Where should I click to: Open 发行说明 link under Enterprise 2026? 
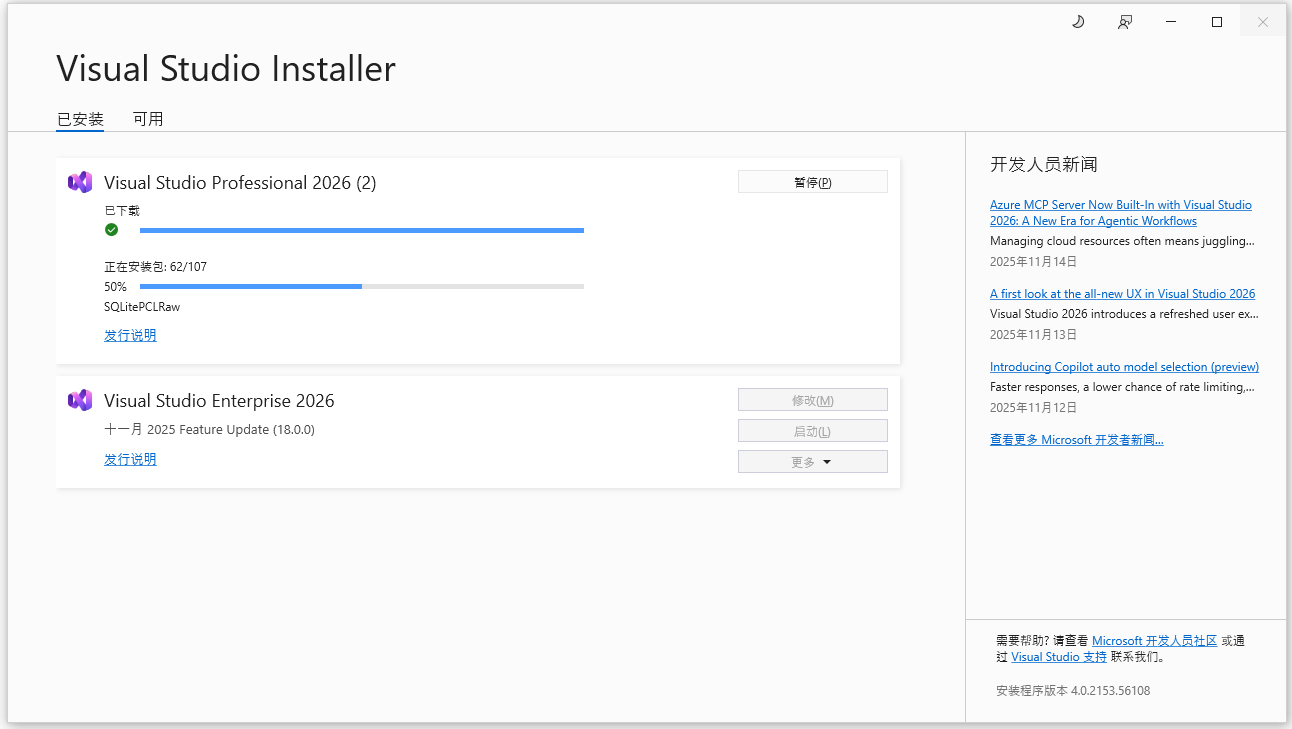point(130,460)
